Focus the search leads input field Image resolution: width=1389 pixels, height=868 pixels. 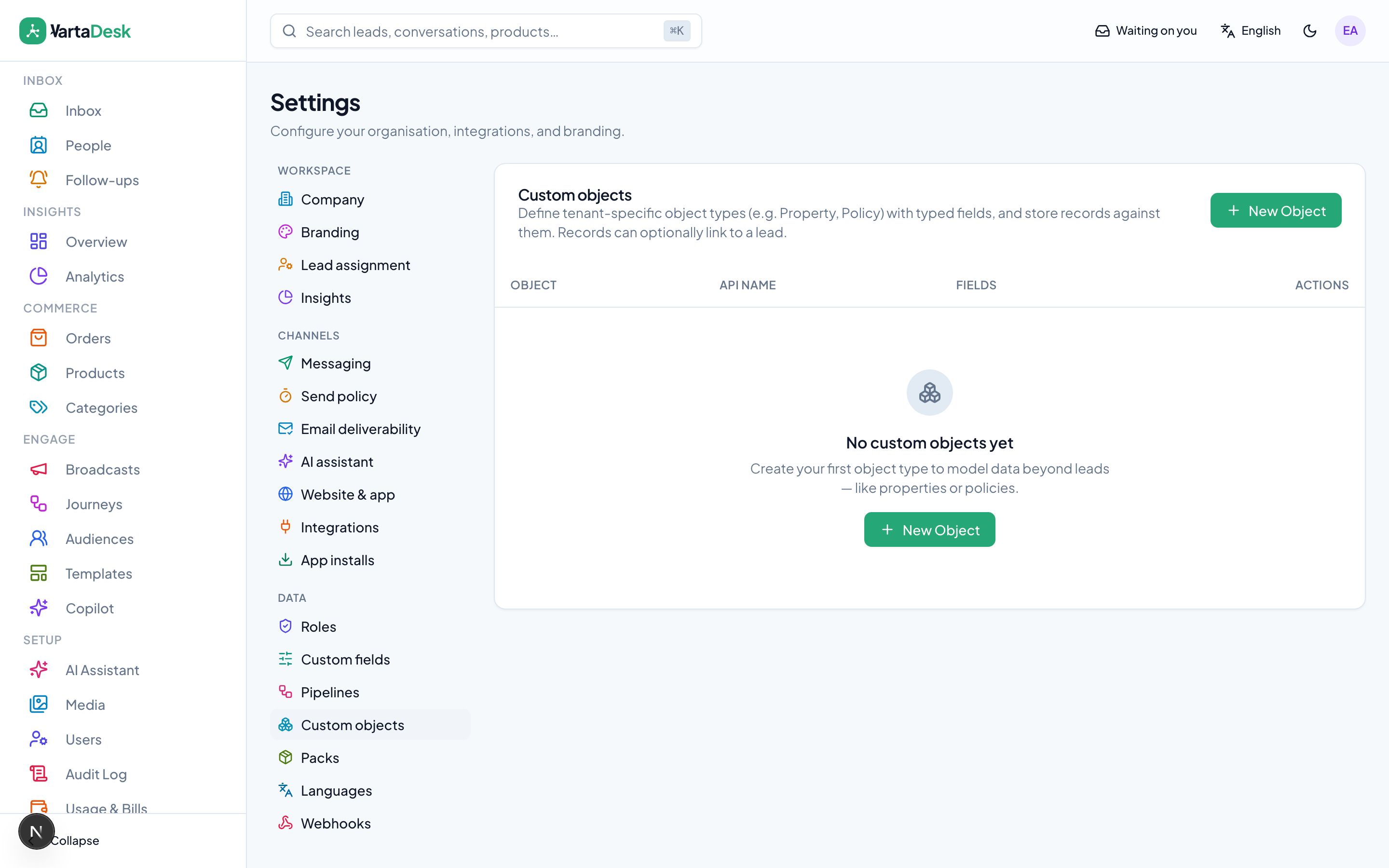pos(486,31)
